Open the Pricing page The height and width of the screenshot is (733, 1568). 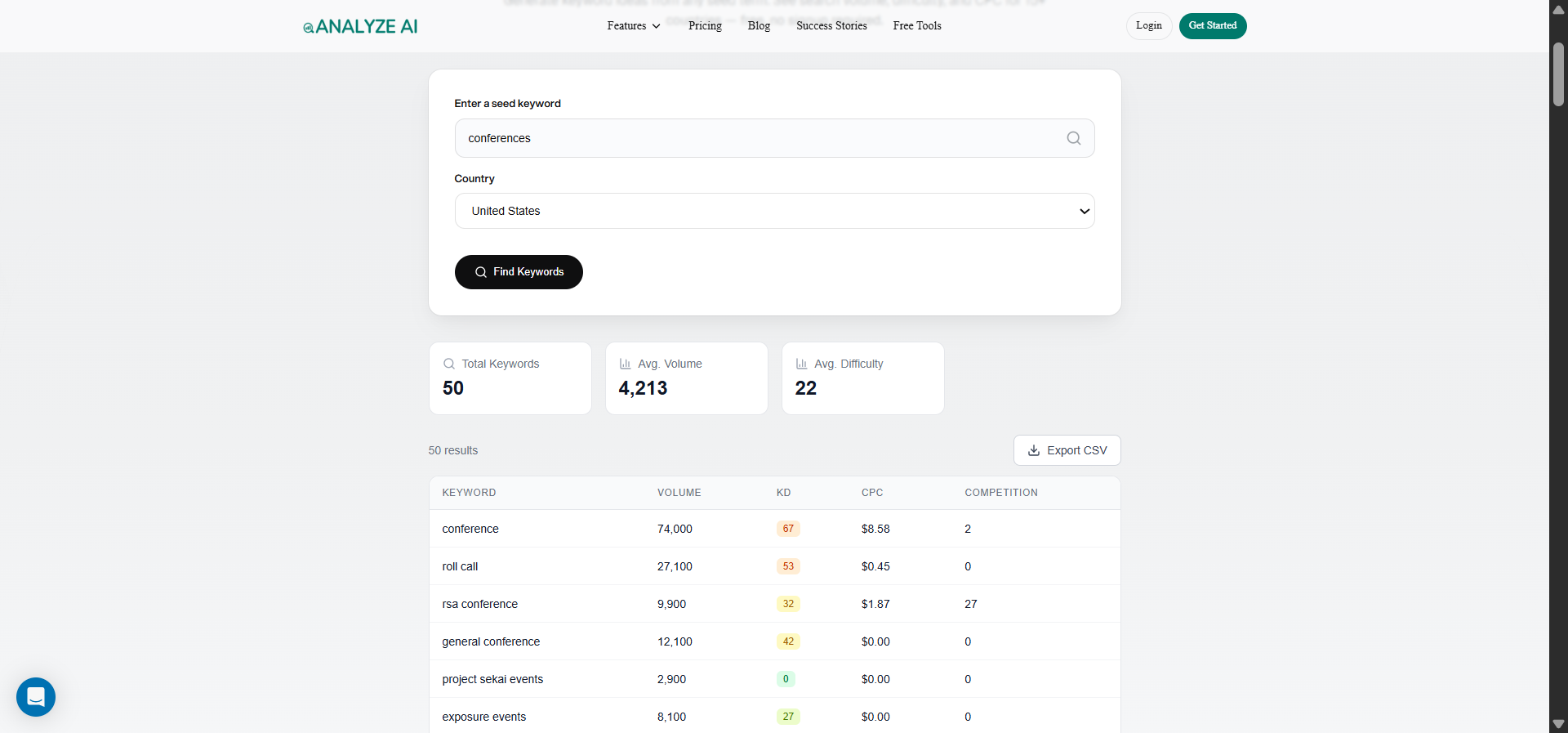705,26
